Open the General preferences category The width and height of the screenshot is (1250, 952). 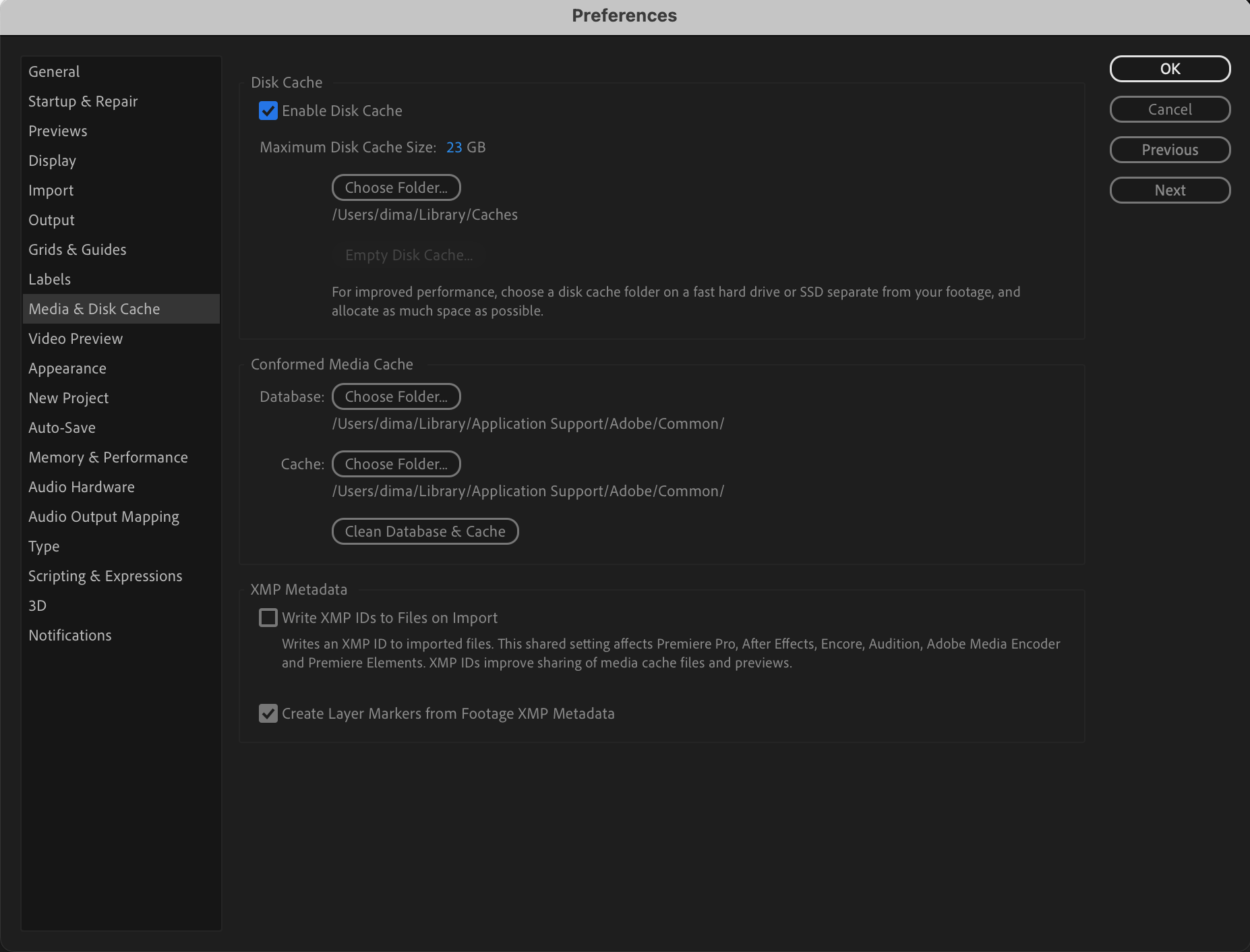[x=54, y=71]
